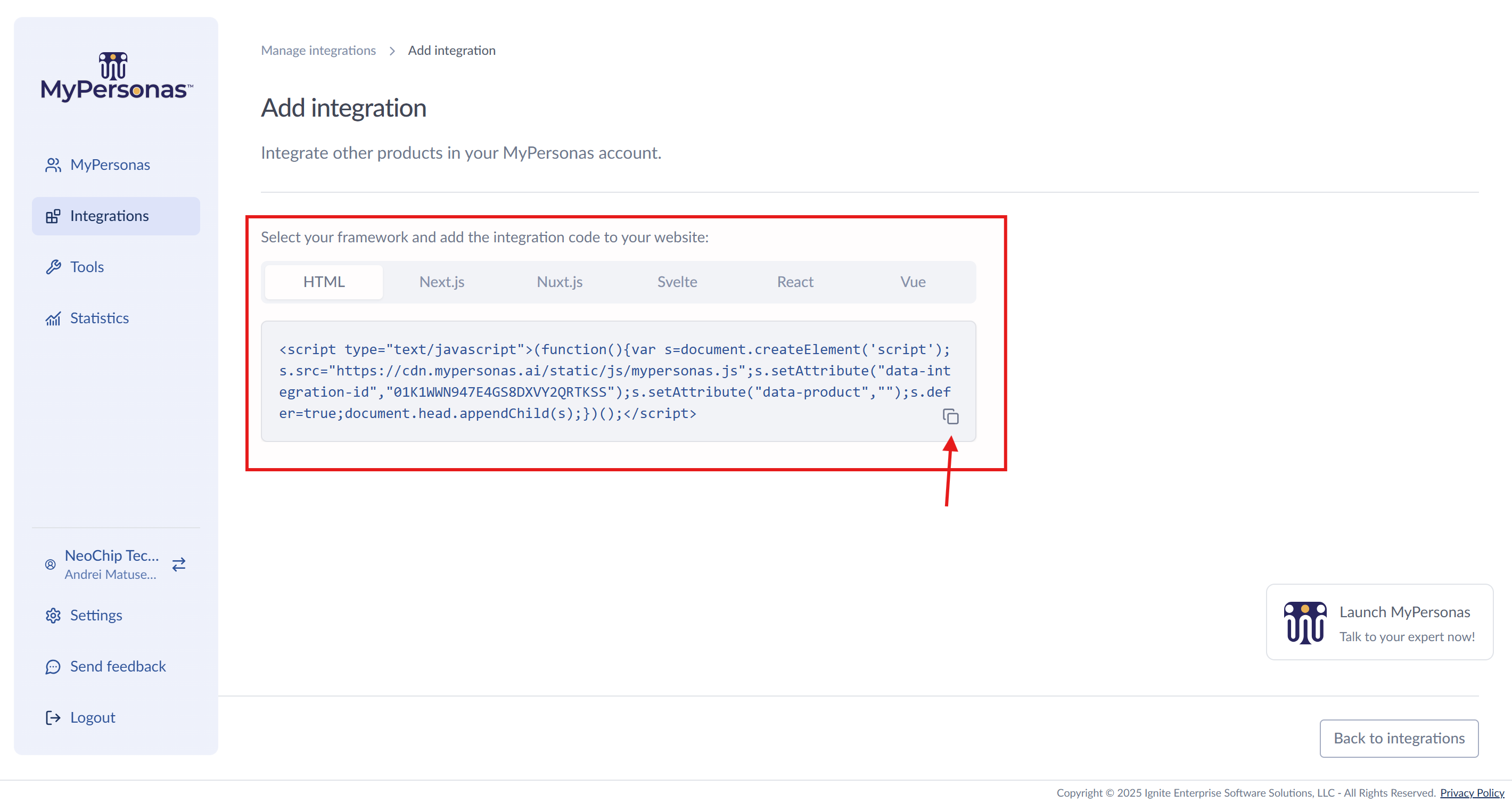
Task: Click Logout in the sidebar
Action: (116, 717)
